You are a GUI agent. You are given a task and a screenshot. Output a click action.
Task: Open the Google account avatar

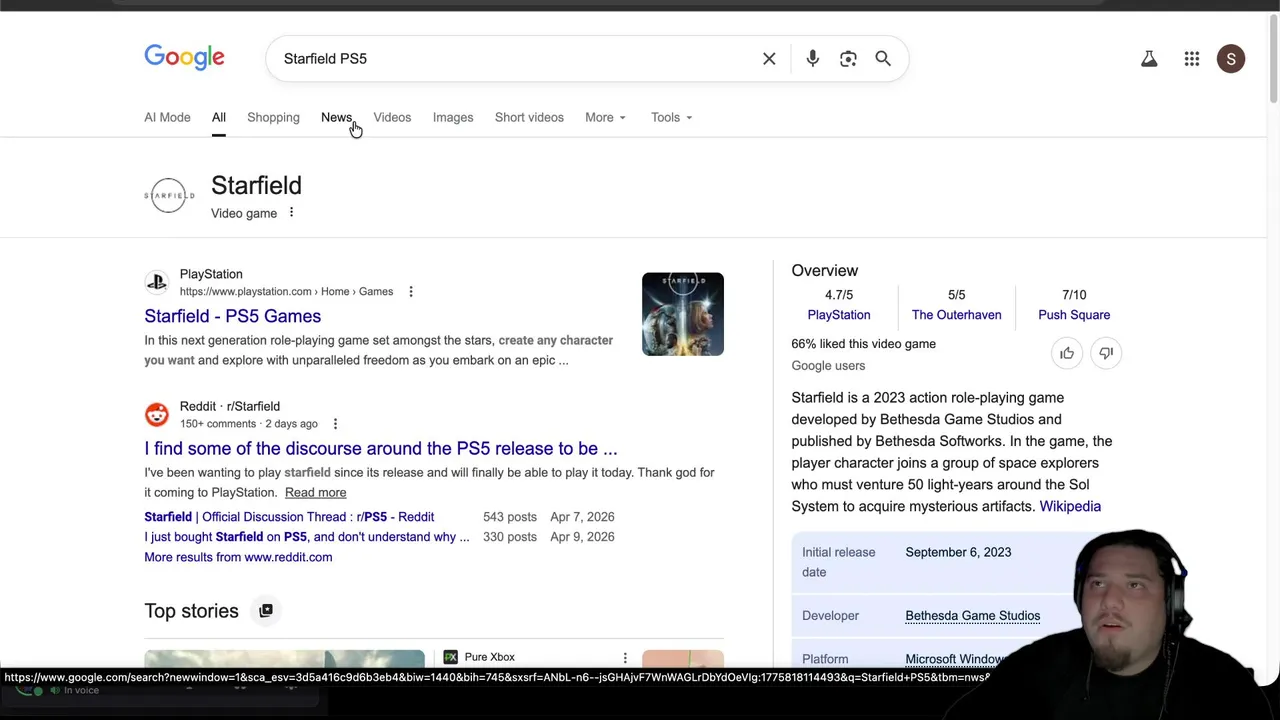click(1231, 59)
